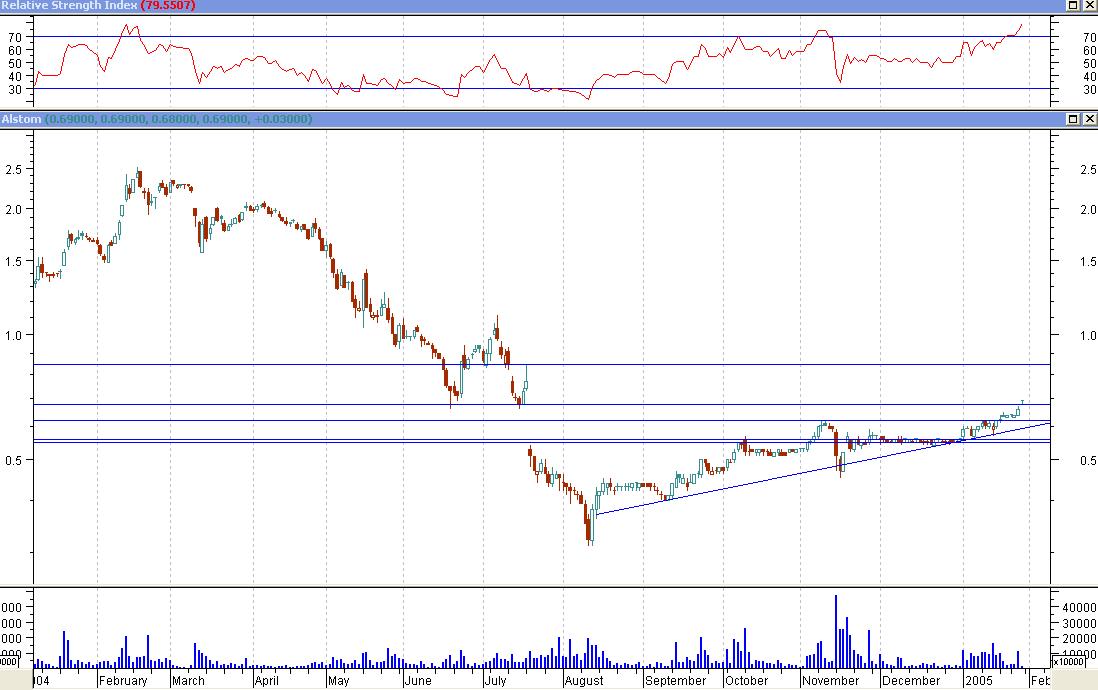Click the November date axis label
Image resolution: width=1098 pixels, height=690 pixels.
[831, 680]
